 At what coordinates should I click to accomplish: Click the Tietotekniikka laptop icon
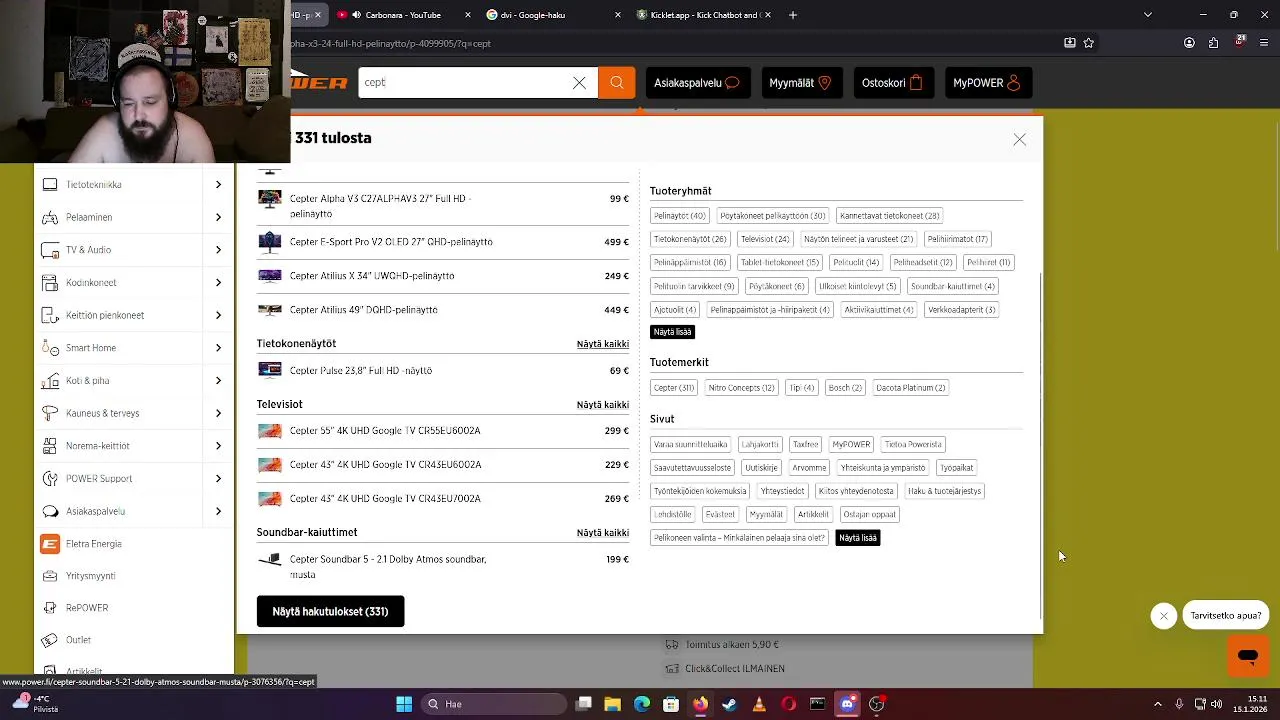tap(50, 185)
